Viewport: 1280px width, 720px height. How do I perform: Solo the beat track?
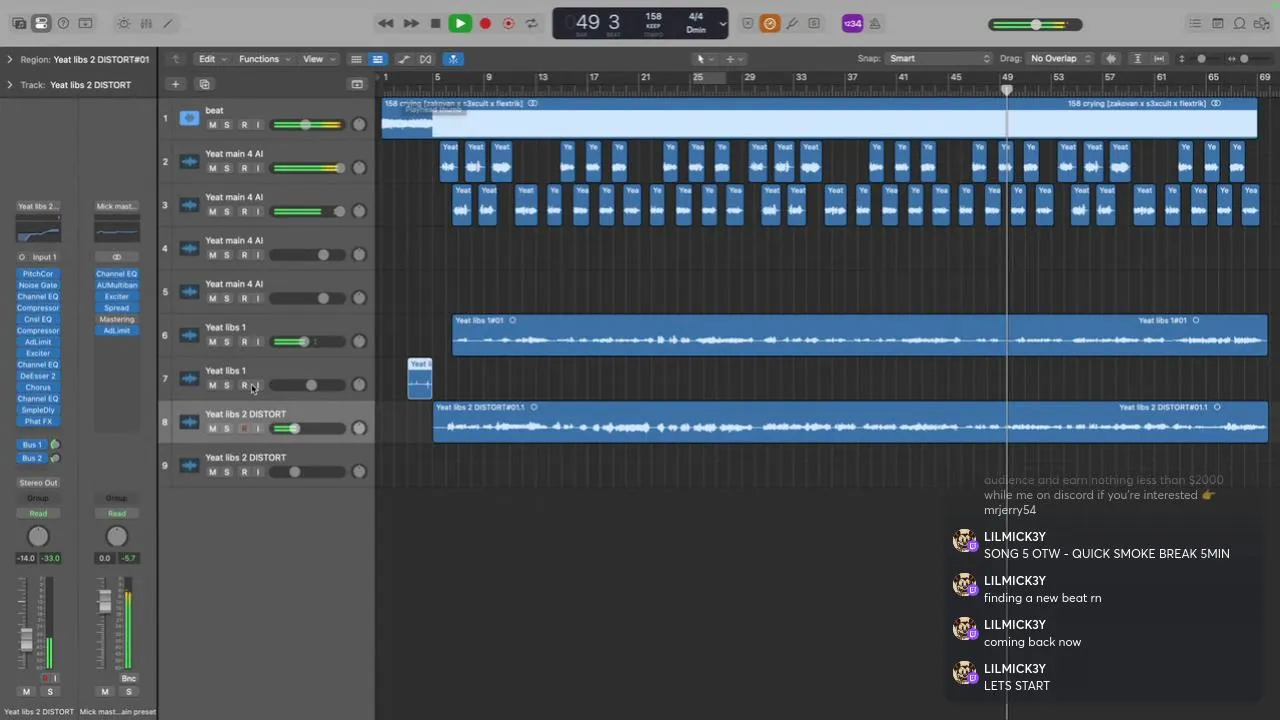coord(226,125)
